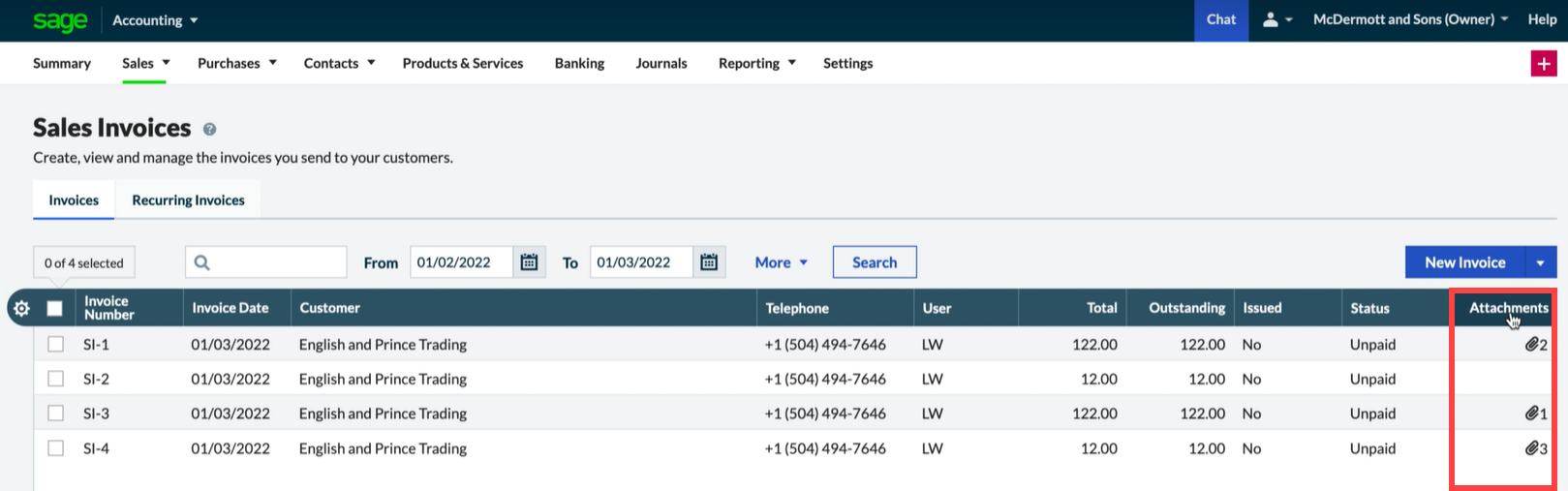Switch to the Recurring Invoices tab
The width and height of the screenshot is (1568, 491).
coord(188,200)
